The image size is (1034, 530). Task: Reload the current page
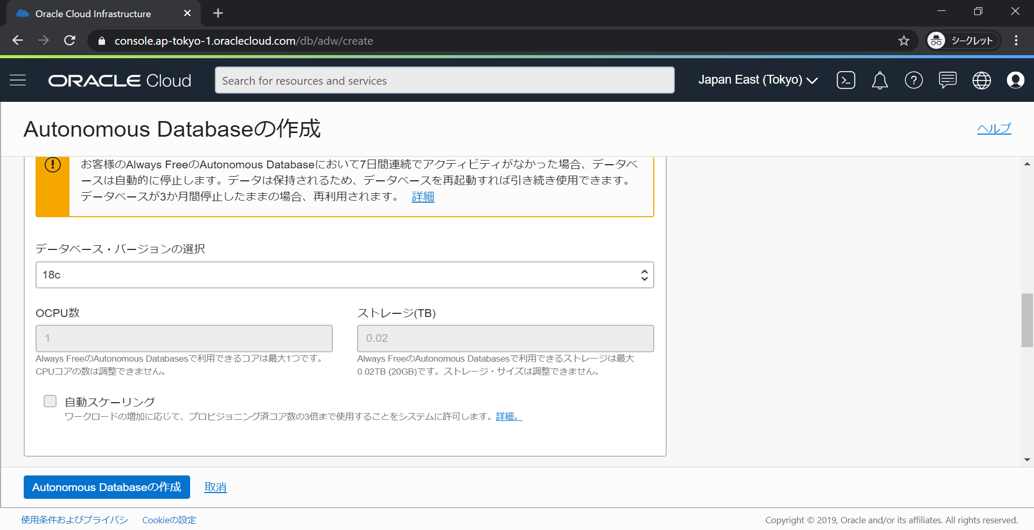pyautogui.click(x=69, y=40)
